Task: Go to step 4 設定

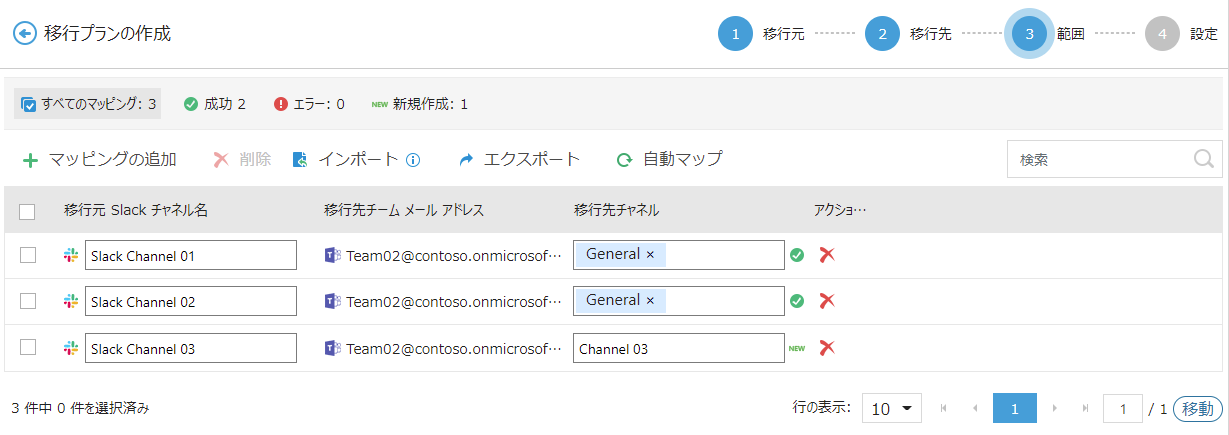Action: tap(1162, 34)
